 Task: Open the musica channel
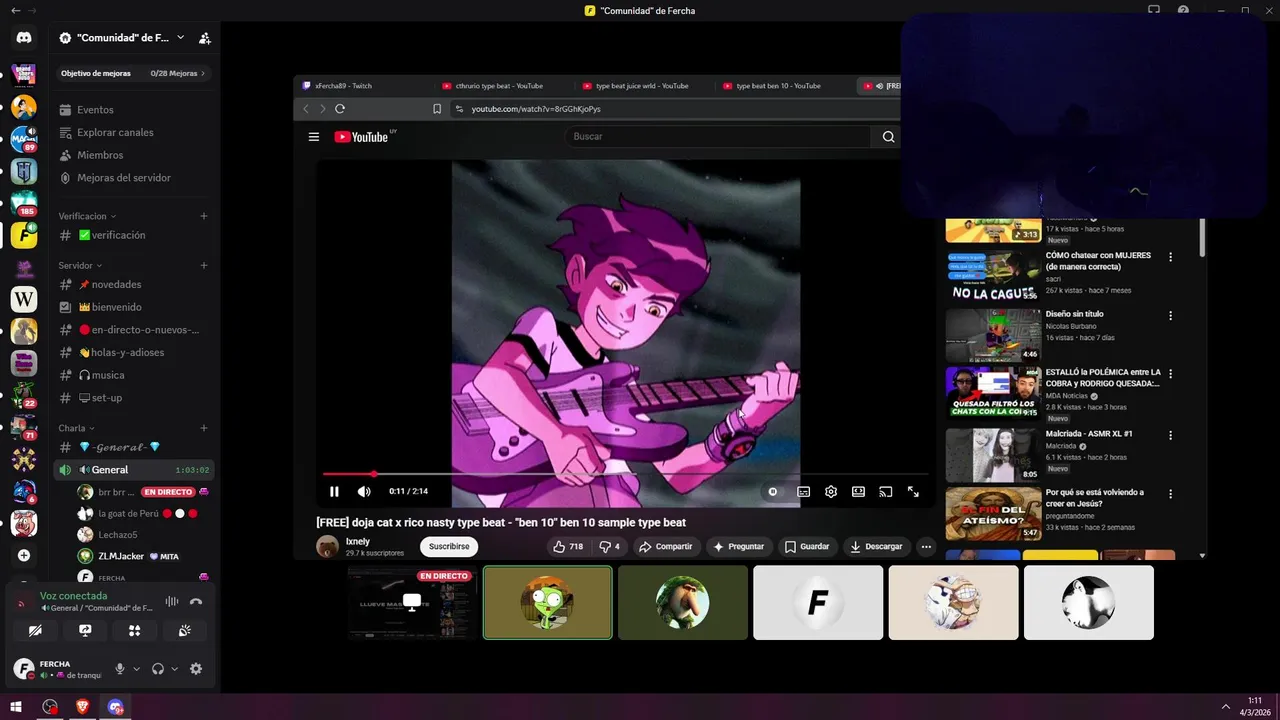(133, 375)
